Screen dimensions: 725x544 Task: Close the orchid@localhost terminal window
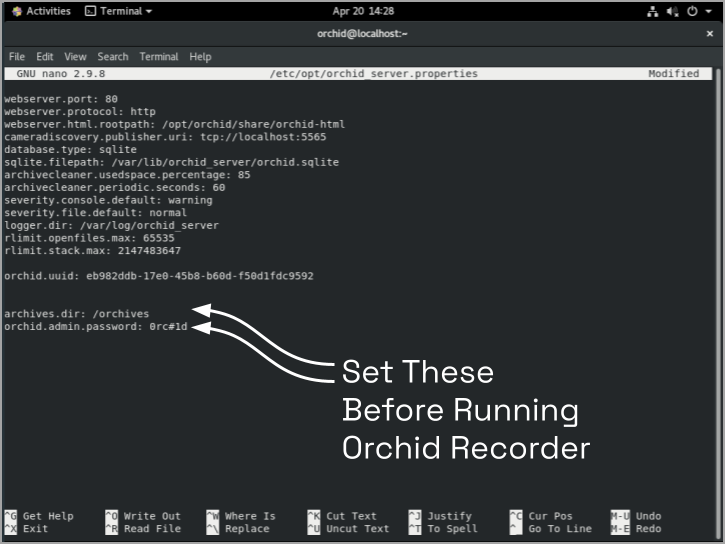(710, 33)
